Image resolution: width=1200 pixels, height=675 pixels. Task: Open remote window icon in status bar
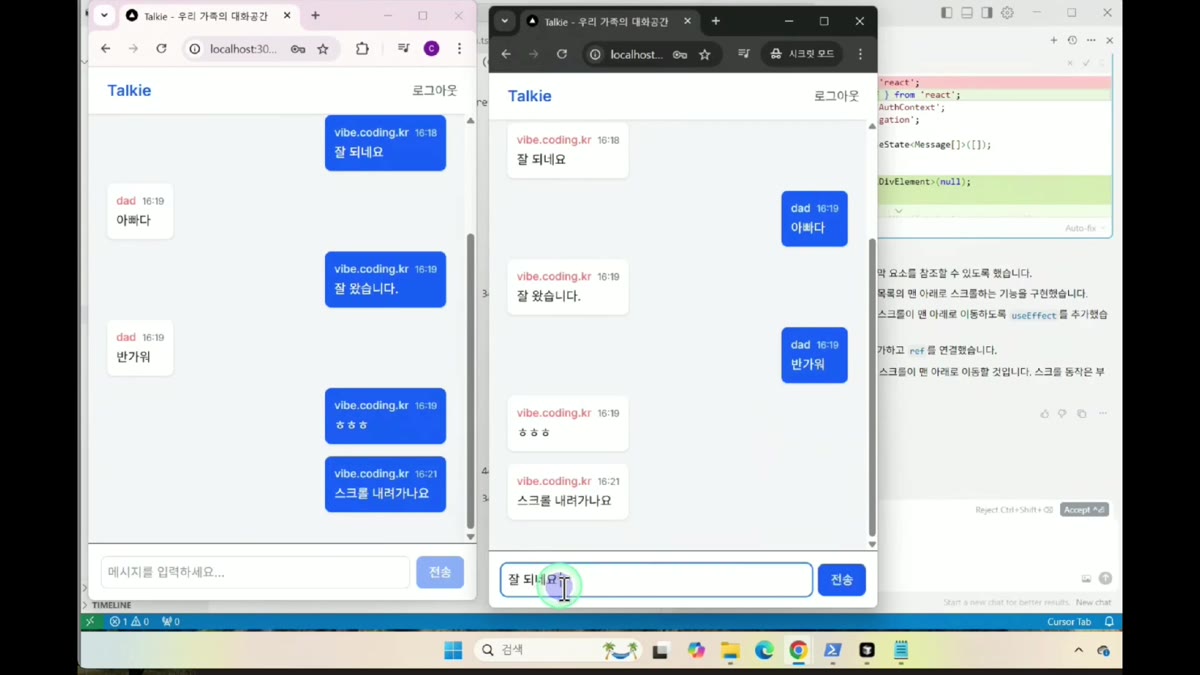(x=90, y=622)
